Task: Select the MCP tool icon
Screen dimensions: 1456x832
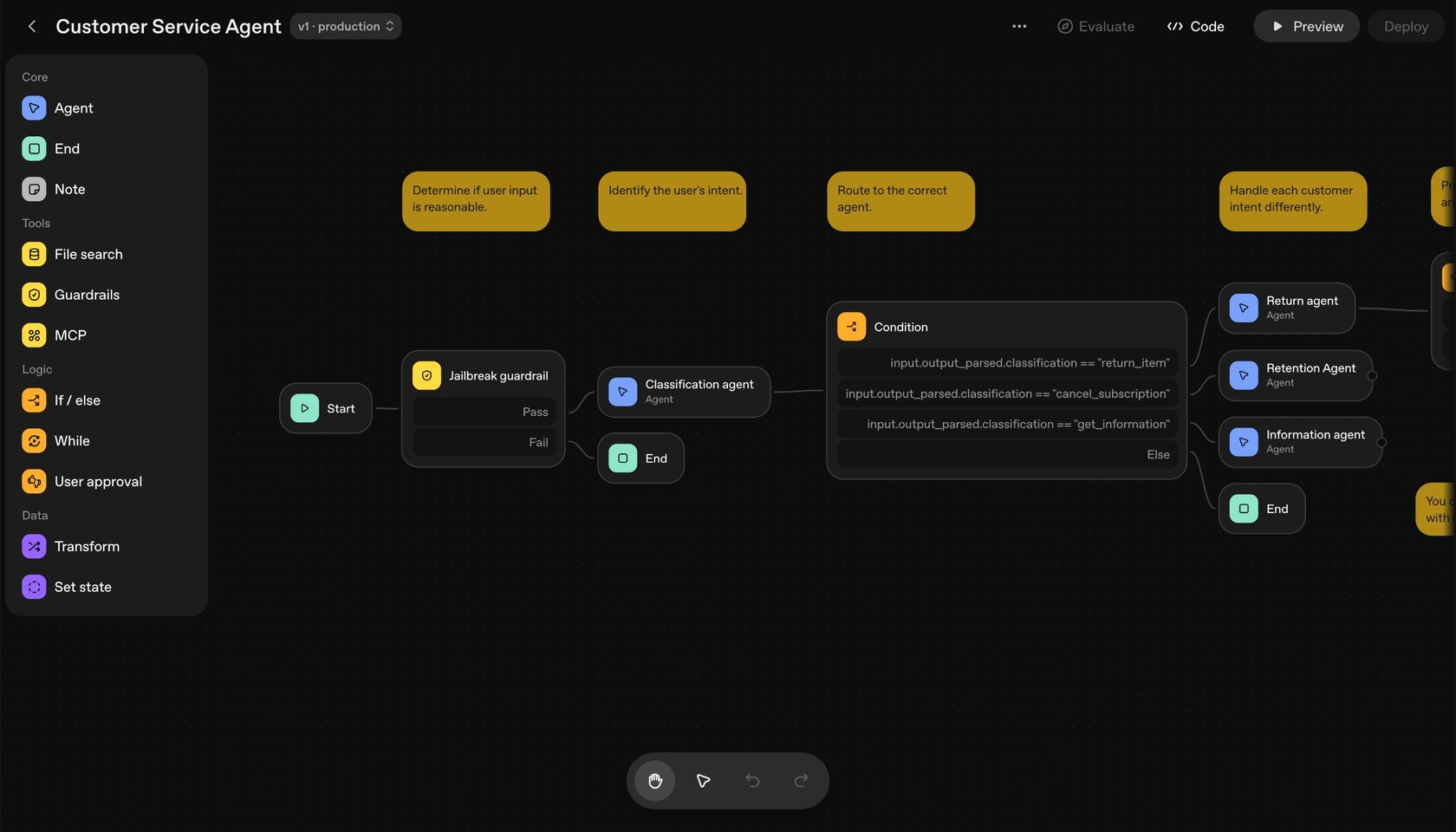Action: click(x=34, y=335)
